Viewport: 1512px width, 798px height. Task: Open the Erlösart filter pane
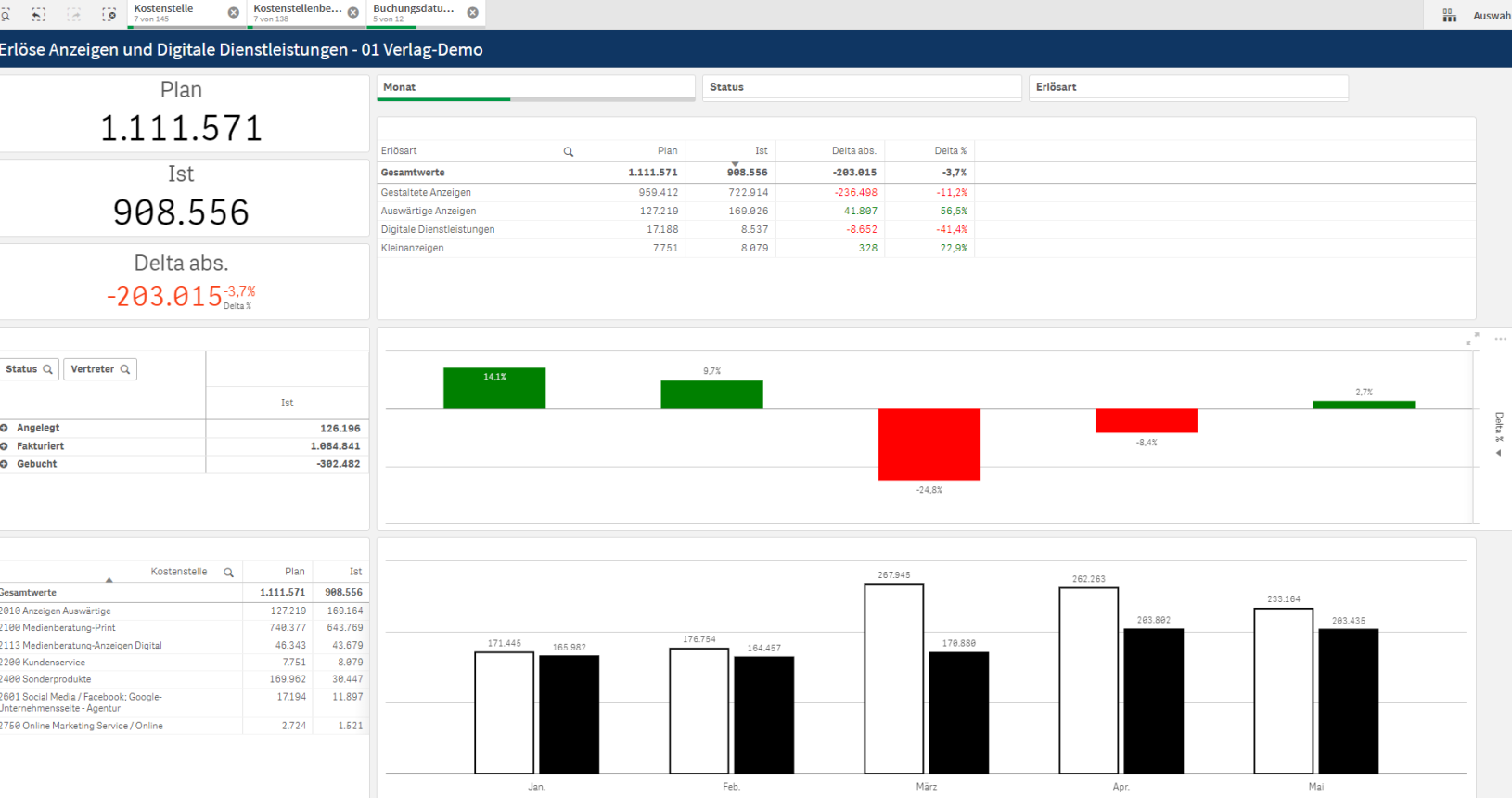pyautogui.click(x=1188, y=87)
